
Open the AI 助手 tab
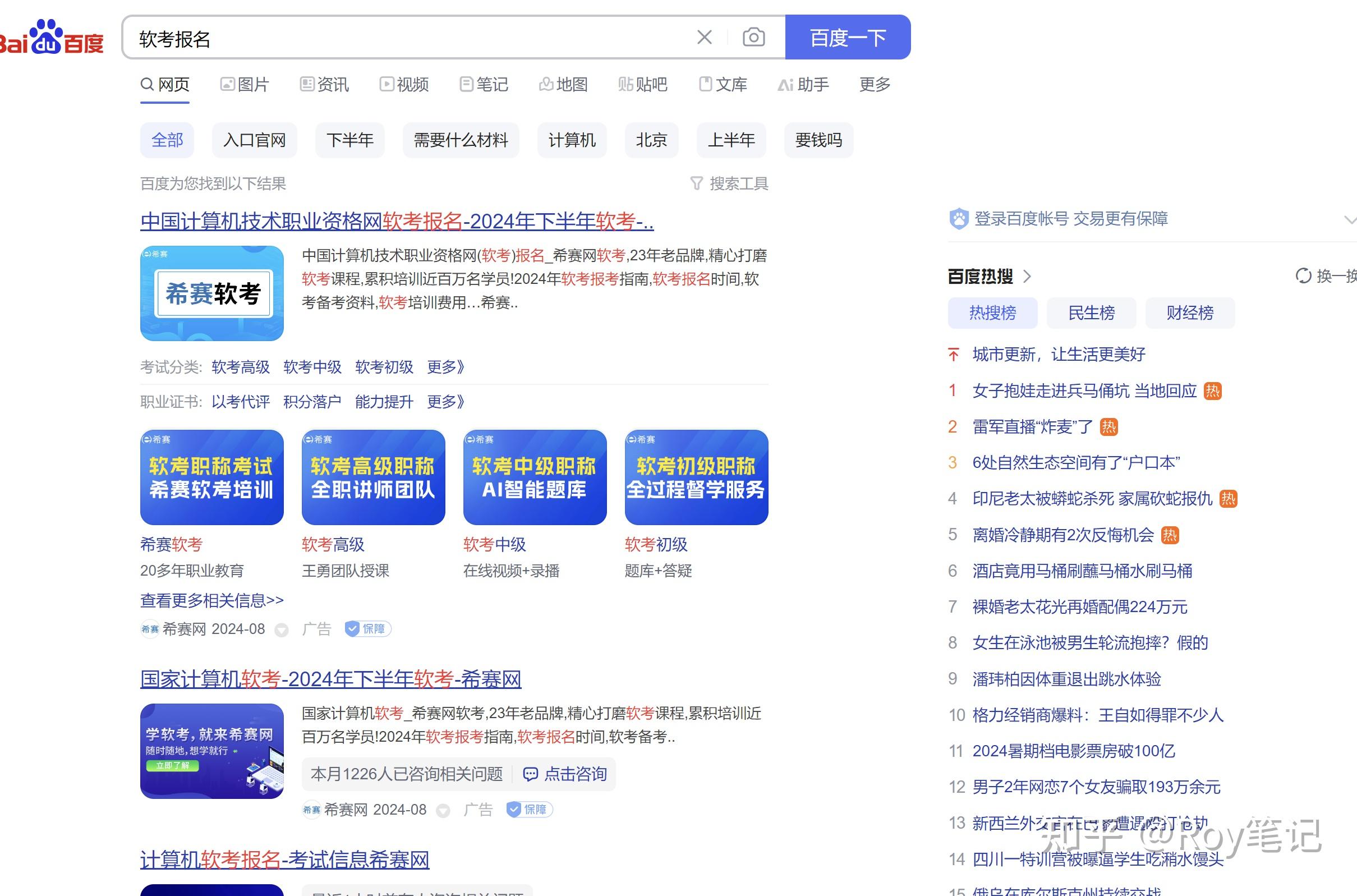tap(803, 85)
